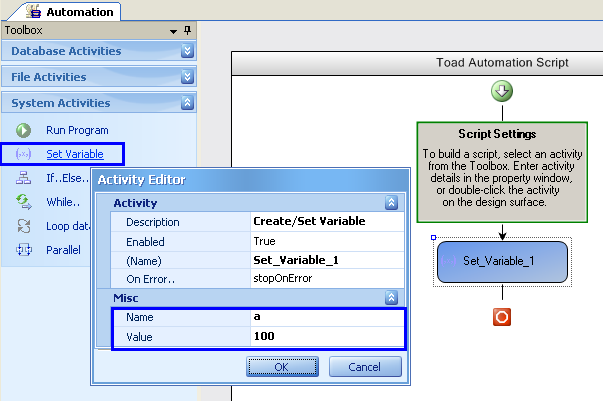The image size is (603, 403).
Task: Select the Set_Variable_1 node on canvas
Action: (x=502, y=261)
